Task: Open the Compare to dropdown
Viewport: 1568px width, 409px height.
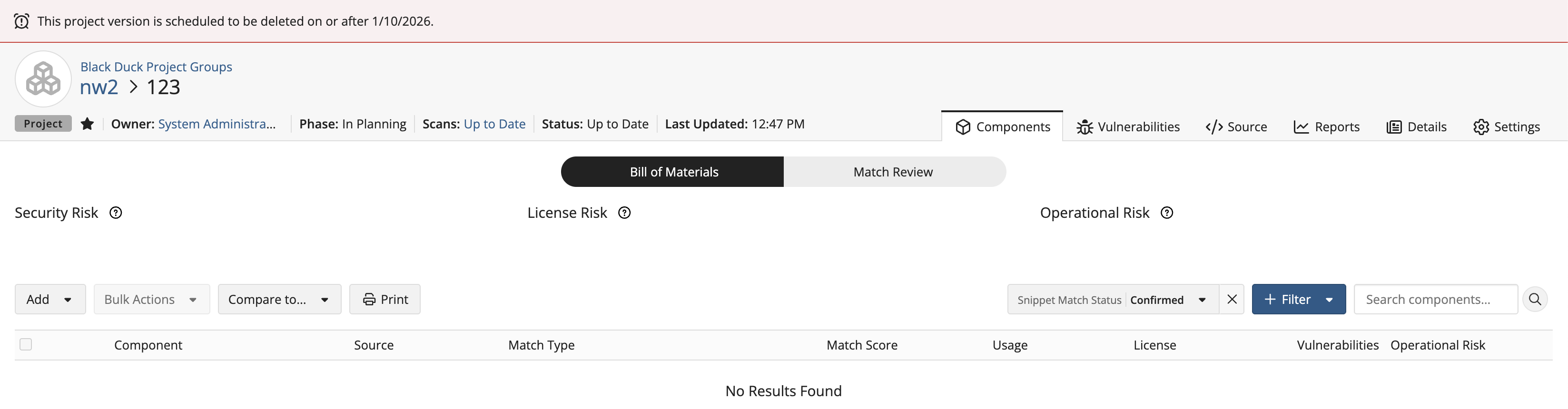Action: (x=279, y=300)
